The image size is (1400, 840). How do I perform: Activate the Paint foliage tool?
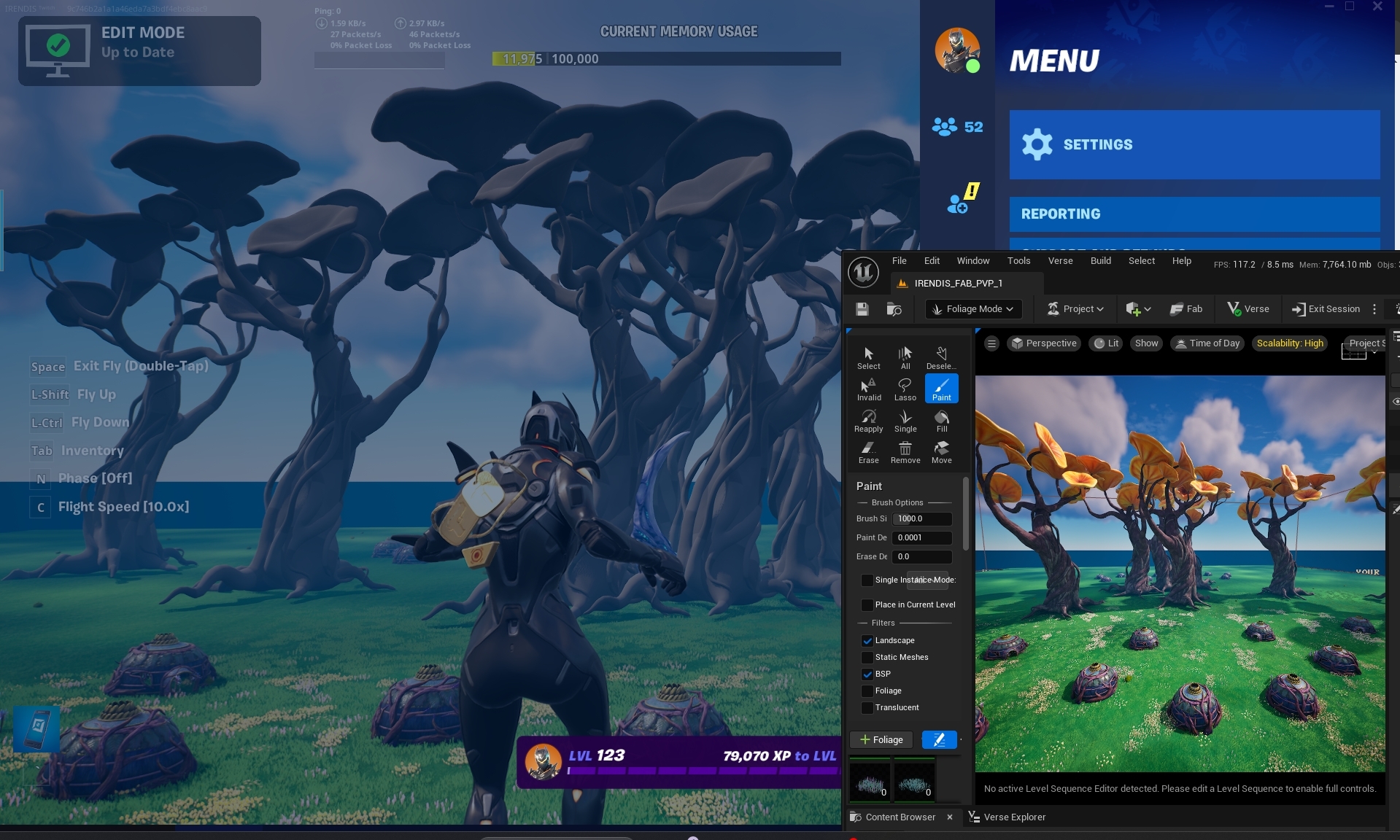(941, 389)
